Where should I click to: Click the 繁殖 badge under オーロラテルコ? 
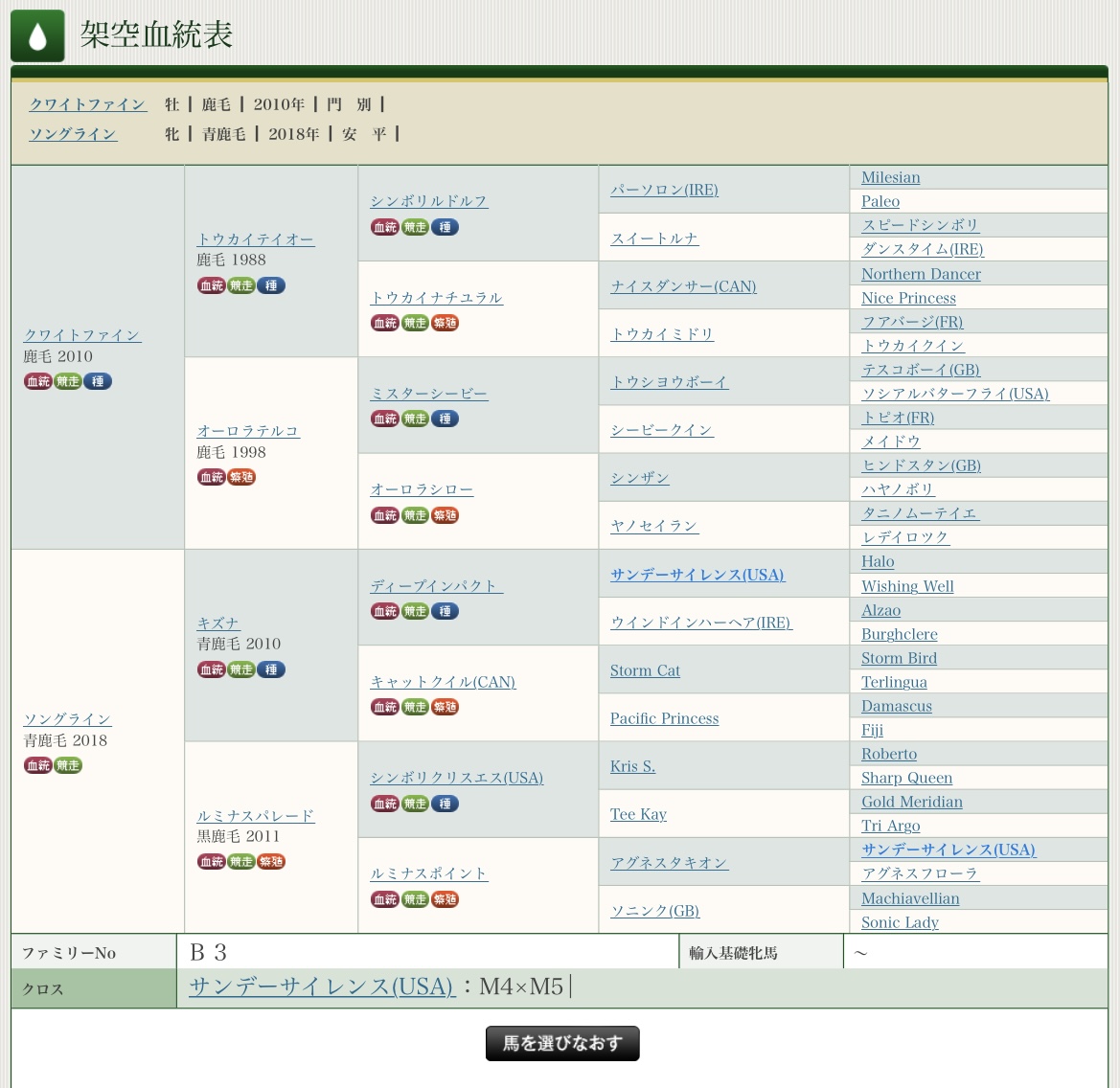[241, 477]
